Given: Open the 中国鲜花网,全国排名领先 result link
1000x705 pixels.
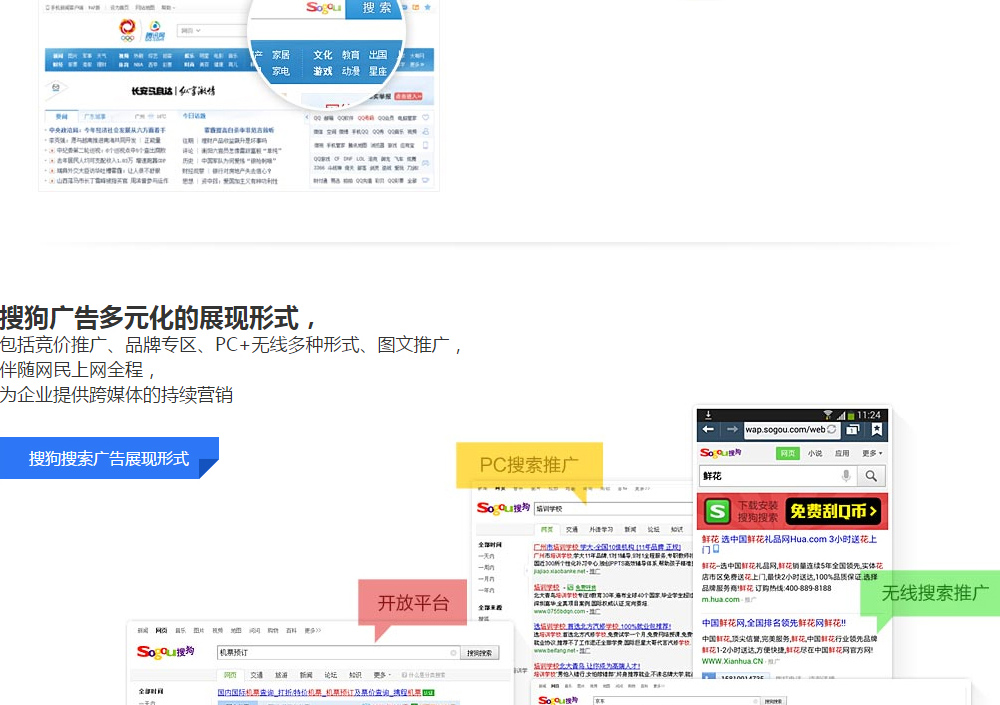Looking at the screenshot, I should click(774, 623).
